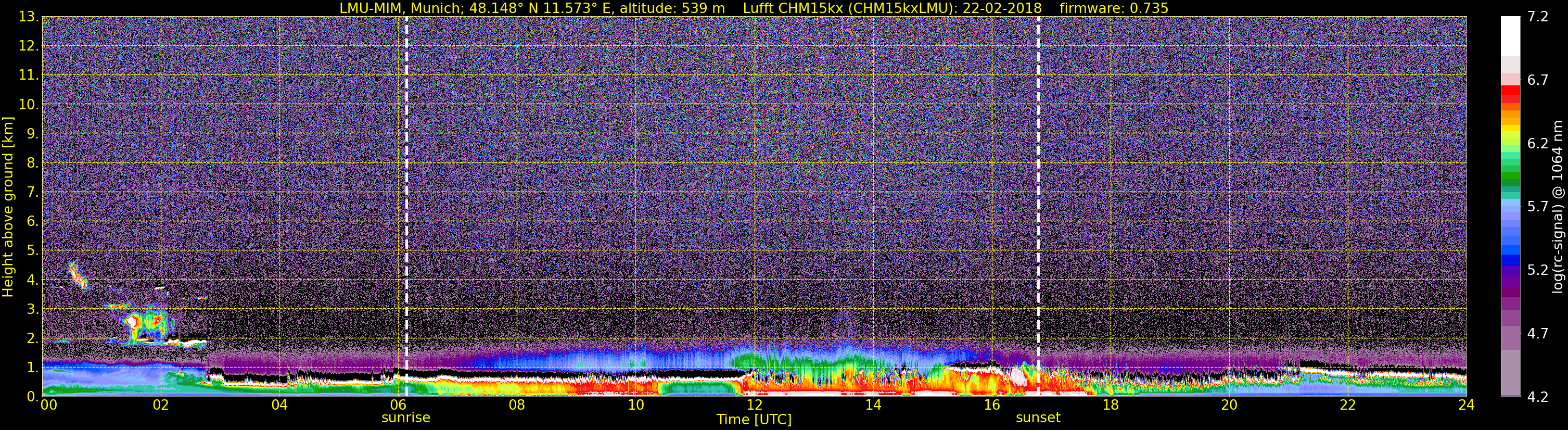
Task: Click the 'Height above ground [km]' axis label
Action: click(x=8, y=207)
